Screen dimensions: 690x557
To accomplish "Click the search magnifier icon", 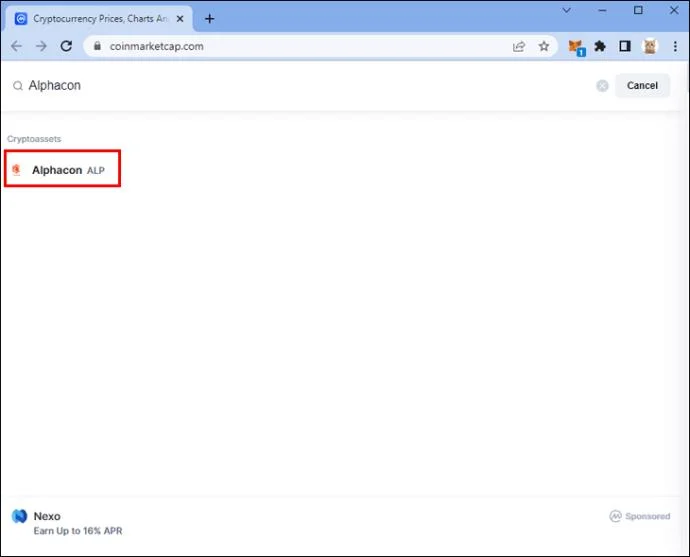I will [18, 86].
